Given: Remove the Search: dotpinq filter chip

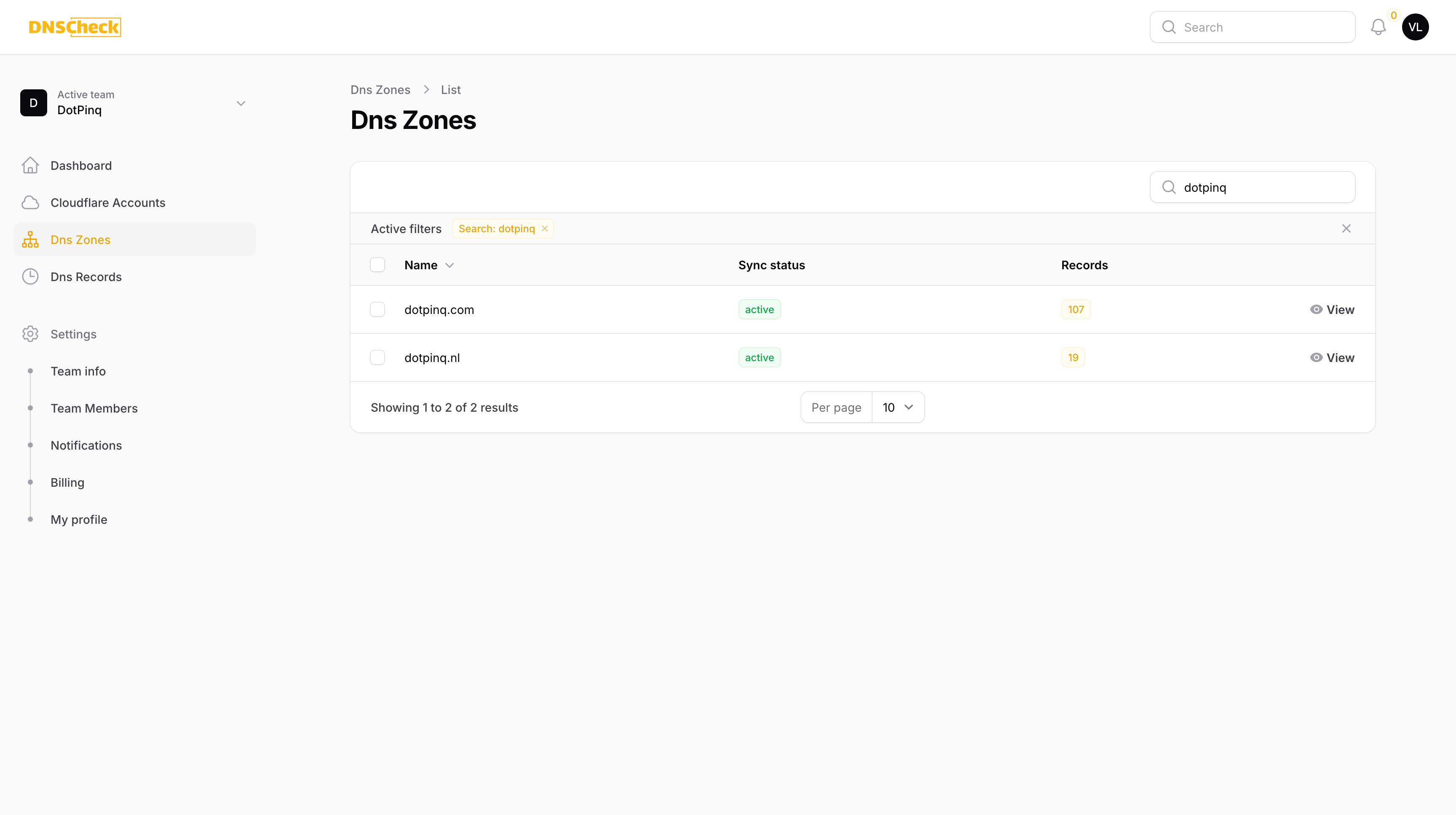Looking at the screenshot, I should click(x=544, y=228).
